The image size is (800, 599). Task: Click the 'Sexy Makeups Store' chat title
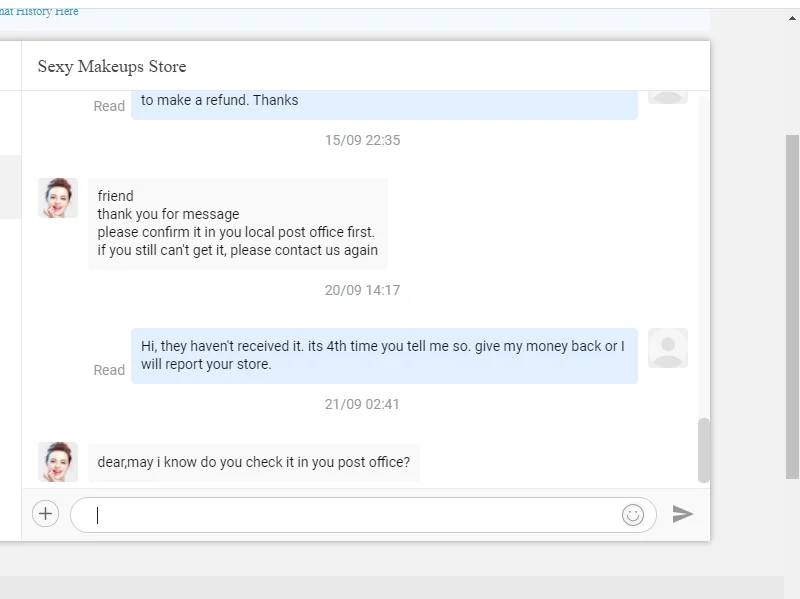112,67
